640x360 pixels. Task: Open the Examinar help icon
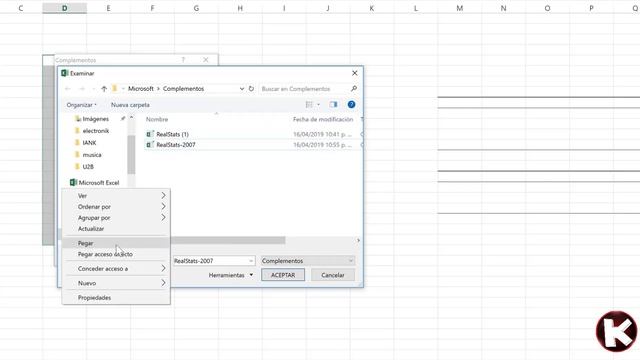351,105
